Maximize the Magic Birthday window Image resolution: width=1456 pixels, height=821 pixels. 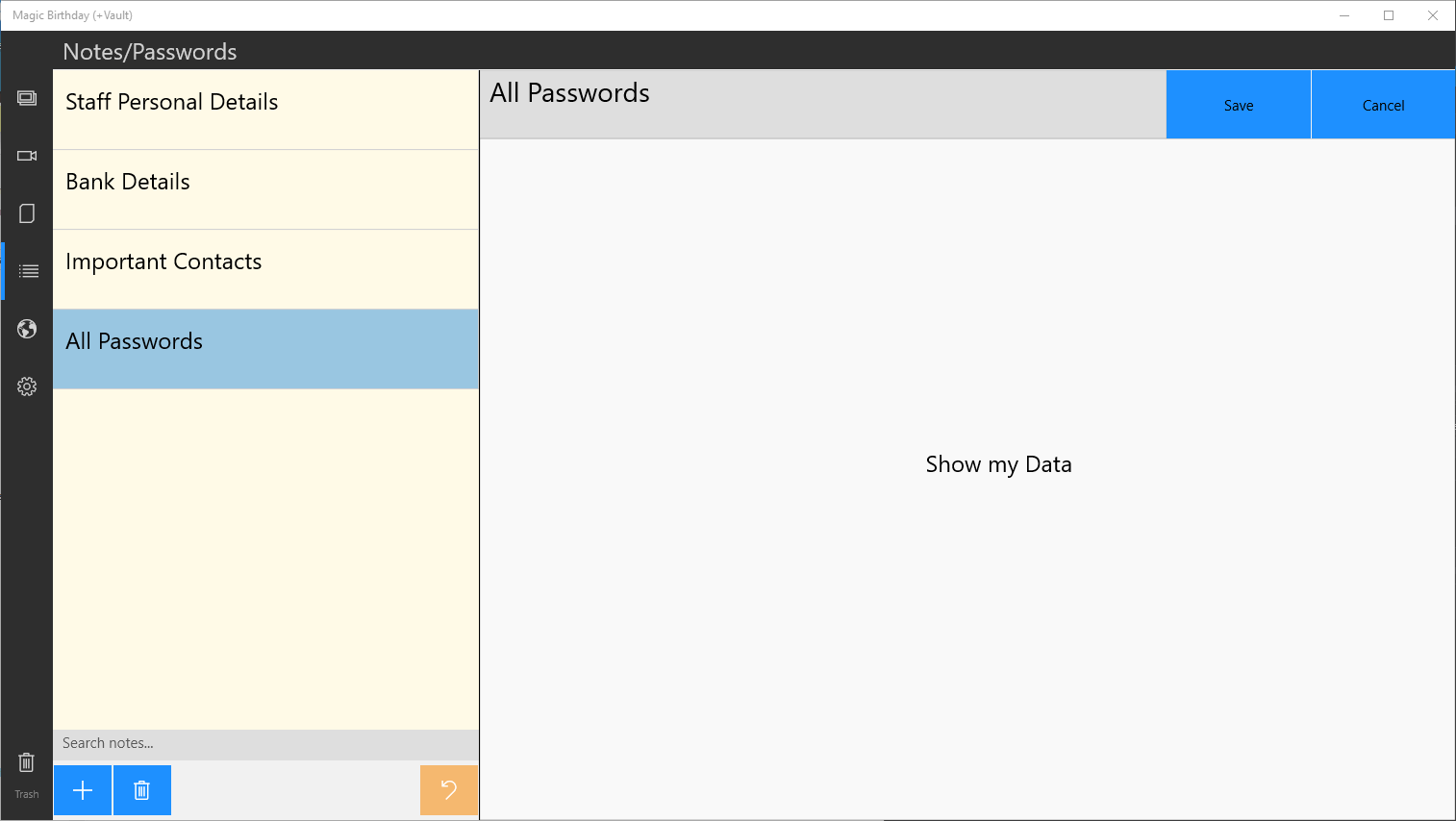1389,15
